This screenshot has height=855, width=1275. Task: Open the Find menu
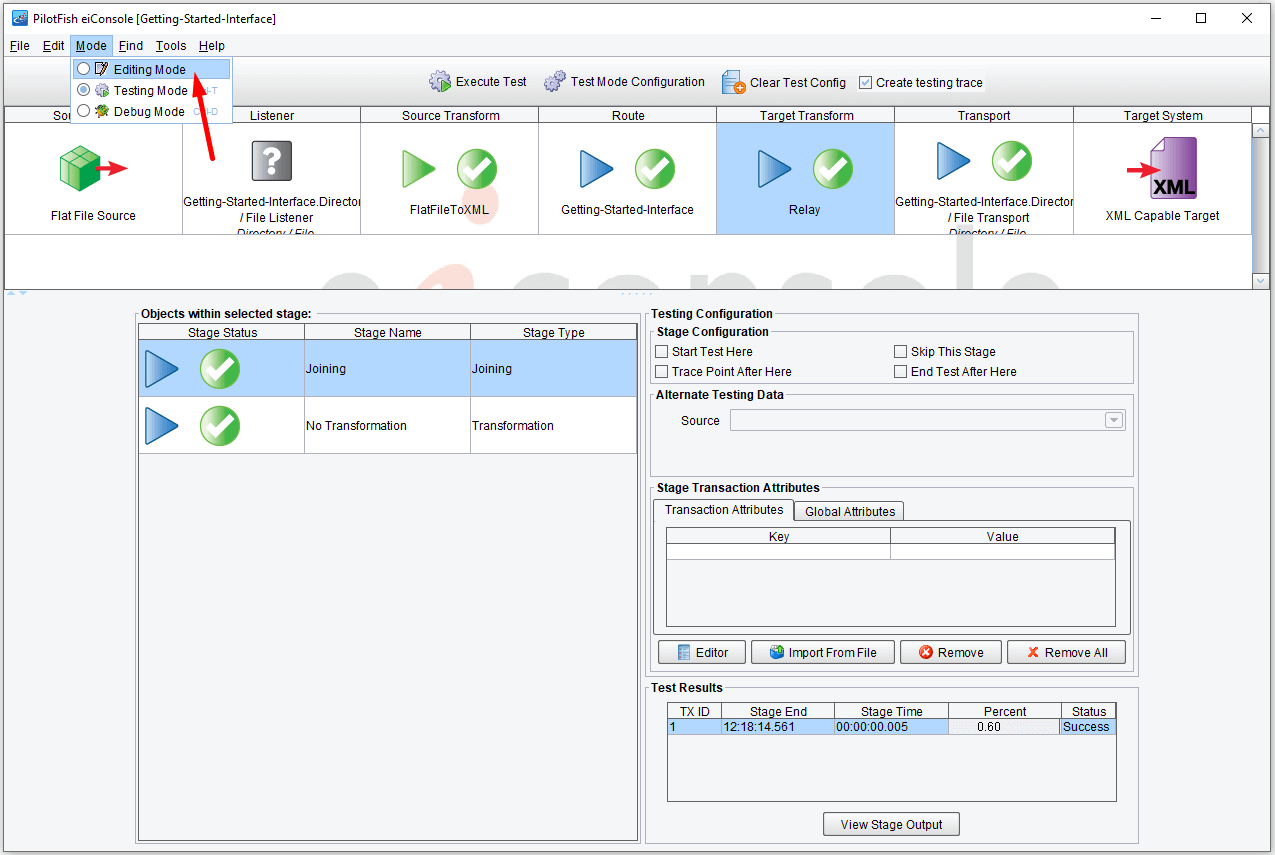pyautogui.click(x=130, y=46)
